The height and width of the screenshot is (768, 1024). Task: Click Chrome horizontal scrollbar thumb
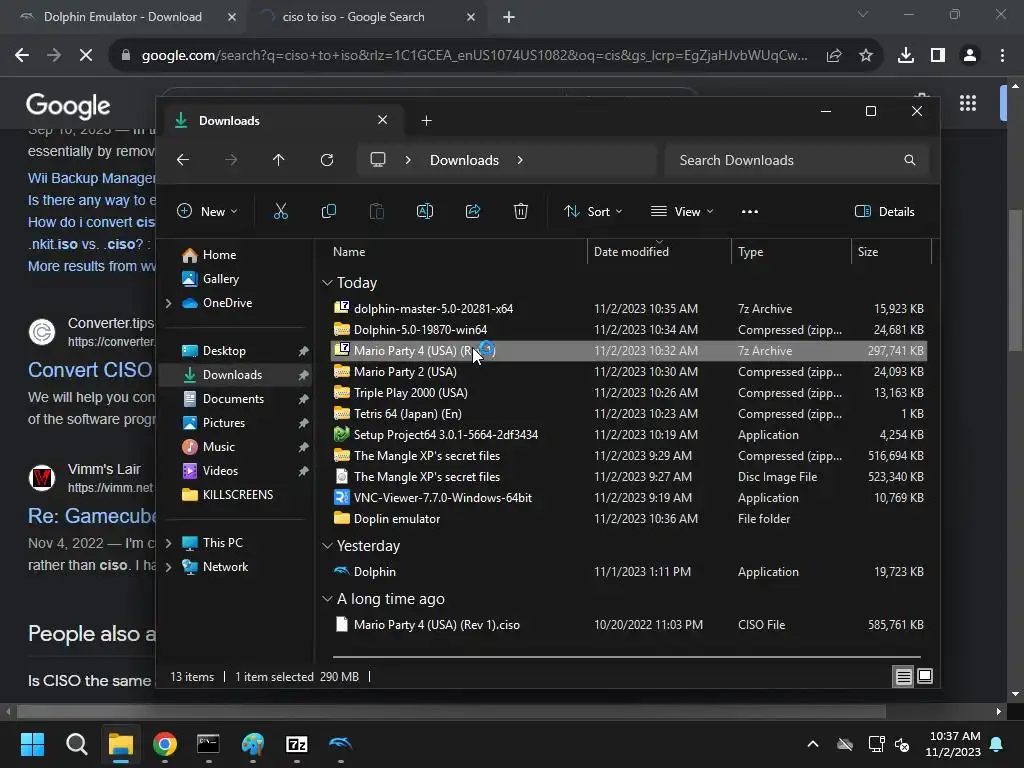[x=451, y=711]
